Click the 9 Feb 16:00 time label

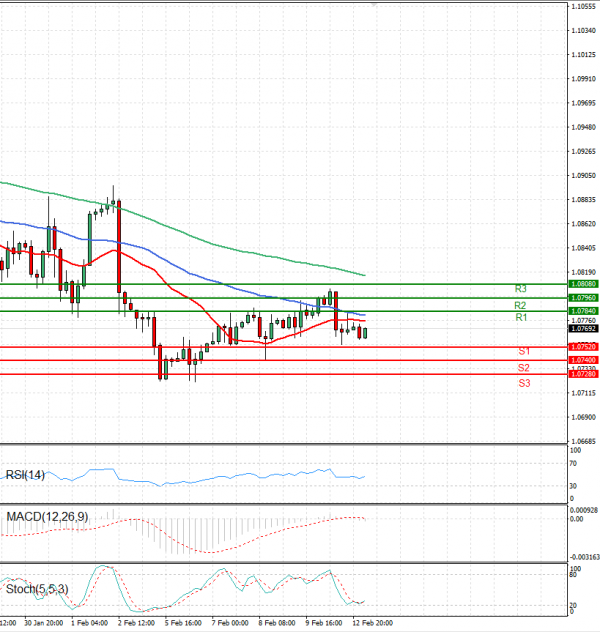click(324, 623)
